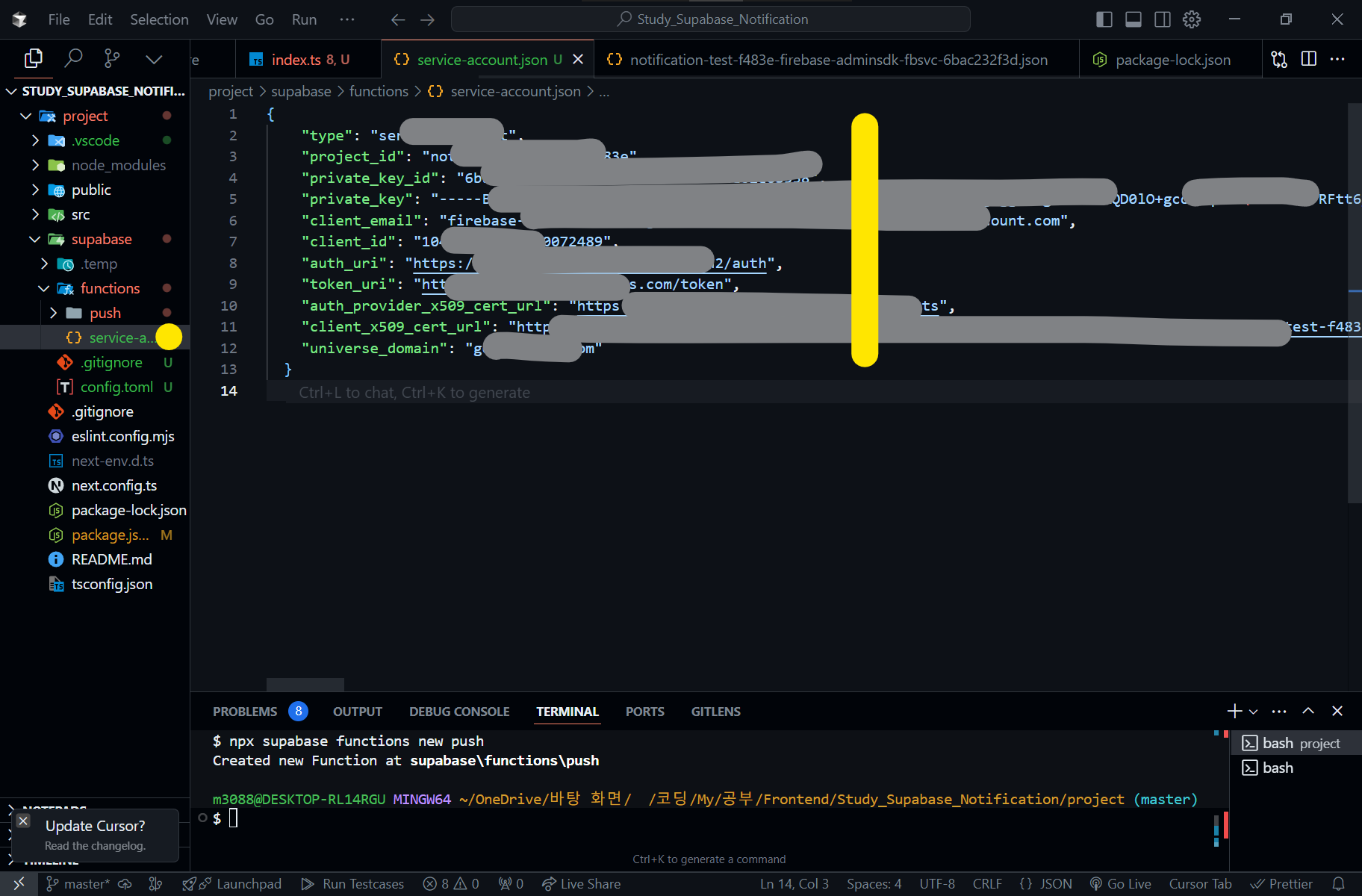Click the Study_Supabase_Notification search box
The image size is (1362, 896).
(x=711, y=19)
